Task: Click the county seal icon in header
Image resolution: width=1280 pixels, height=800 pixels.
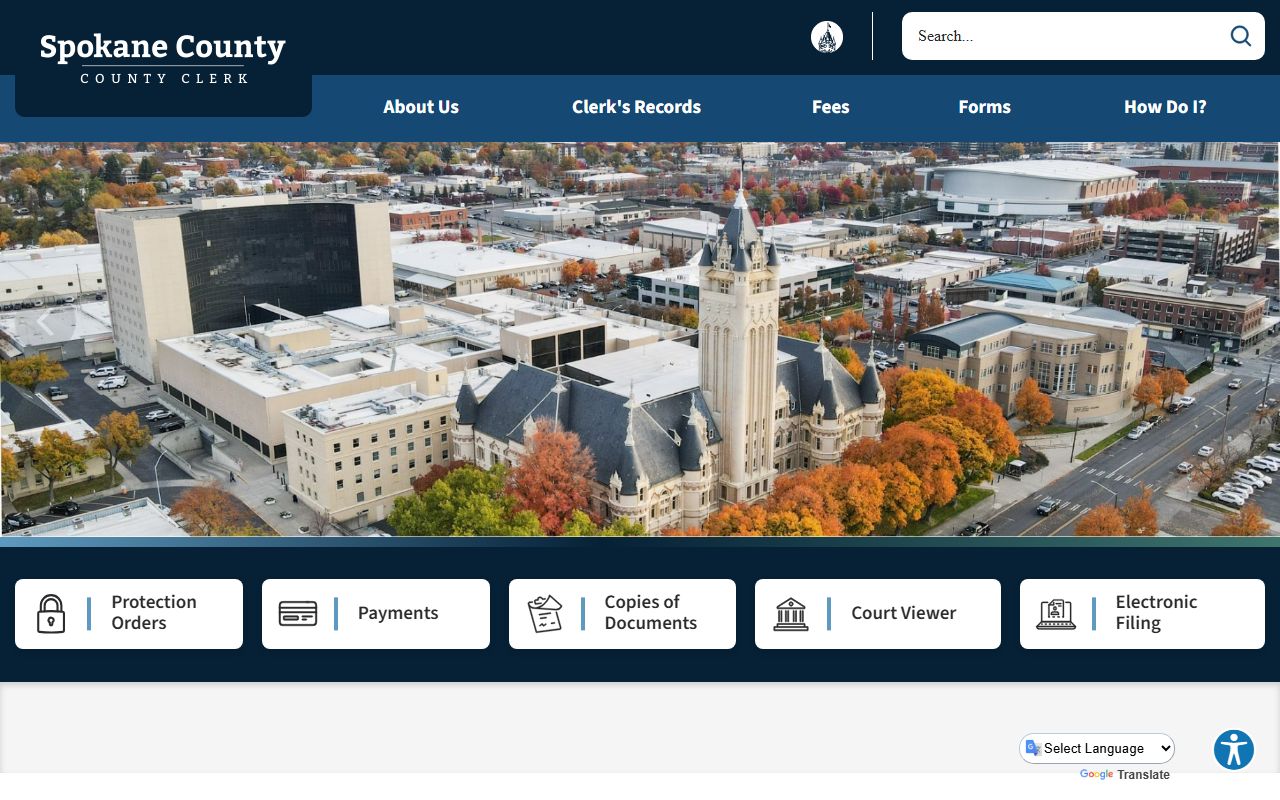Action: coord(826,37)
